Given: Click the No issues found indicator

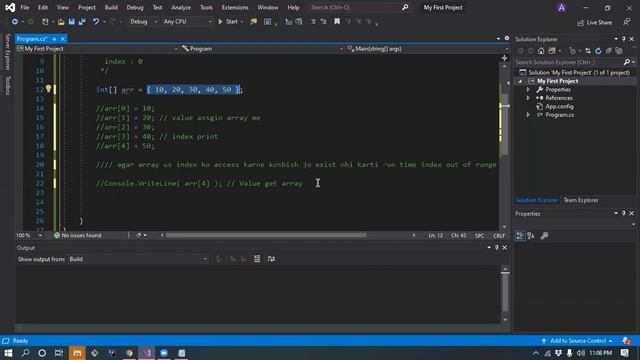Looking at the screenshot, I should pos(78,236).
